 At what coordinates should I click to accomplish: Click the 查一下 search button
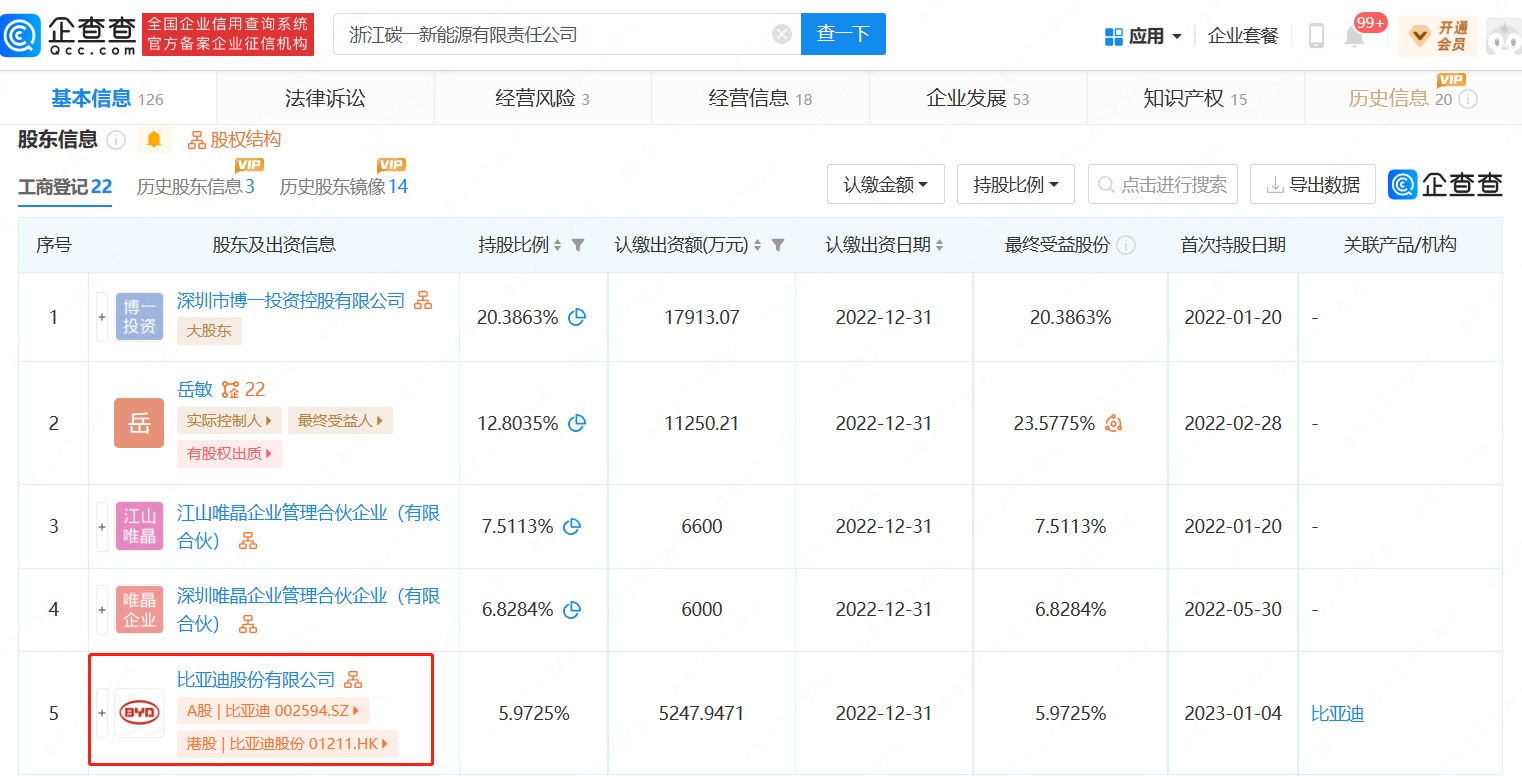click(843, 34)
